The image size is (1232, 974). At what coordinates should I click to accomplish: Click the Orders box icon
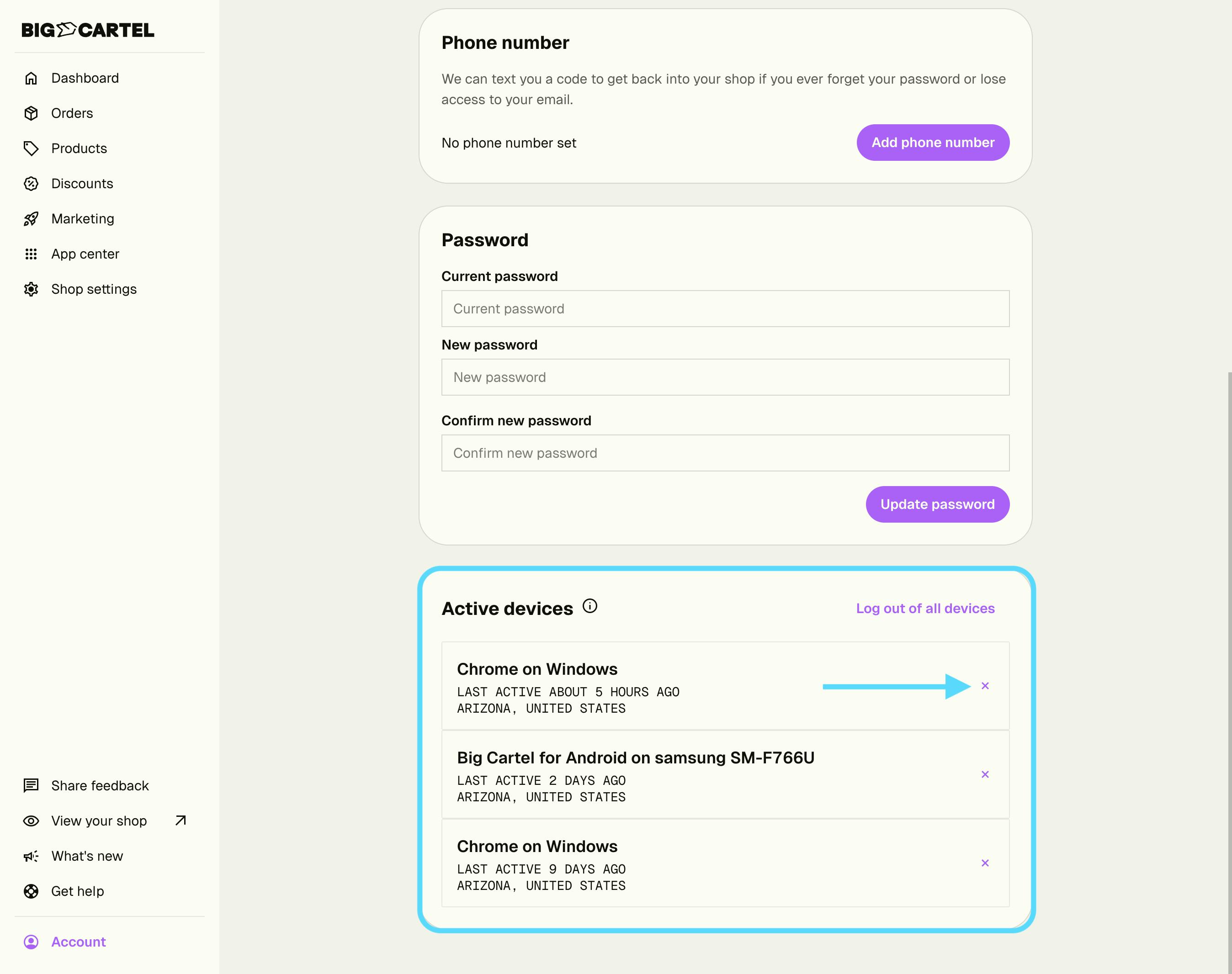[x=32, y=113]
